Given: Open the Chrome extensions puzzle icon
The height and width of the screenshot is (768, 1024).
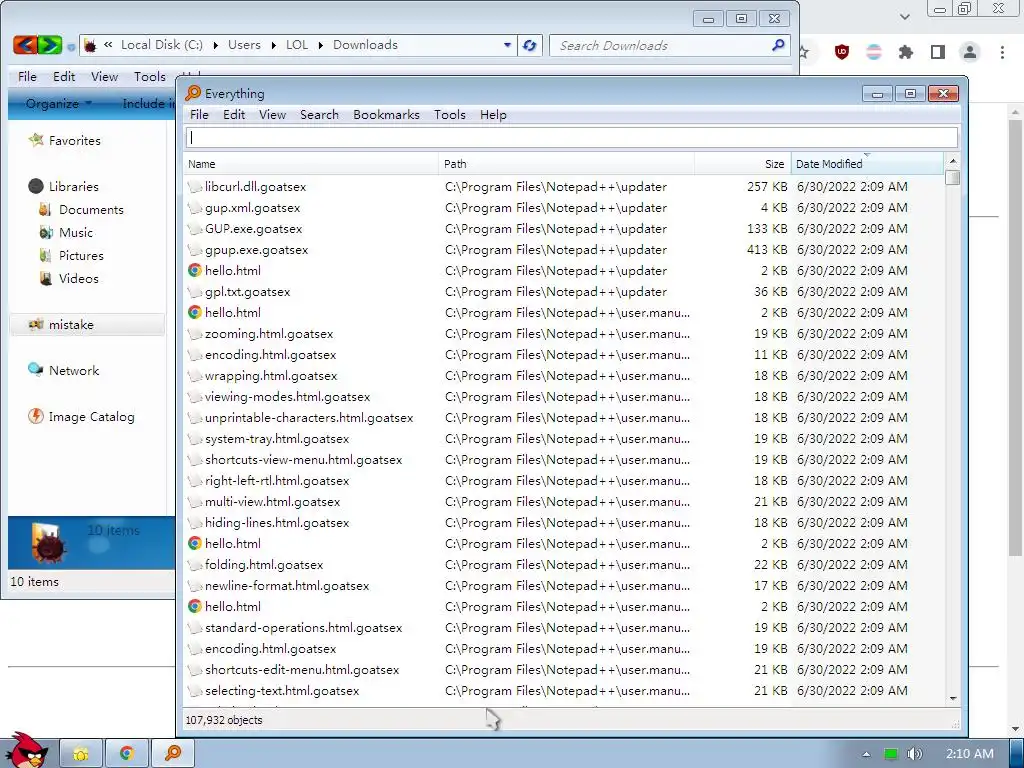Looking at the screenshot, I should [906, 52].
